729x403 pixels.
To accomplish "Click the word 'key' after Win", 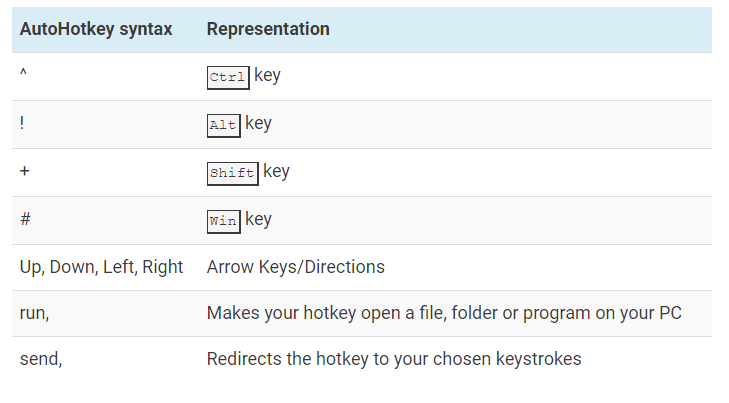I will (x=258, y=219).
